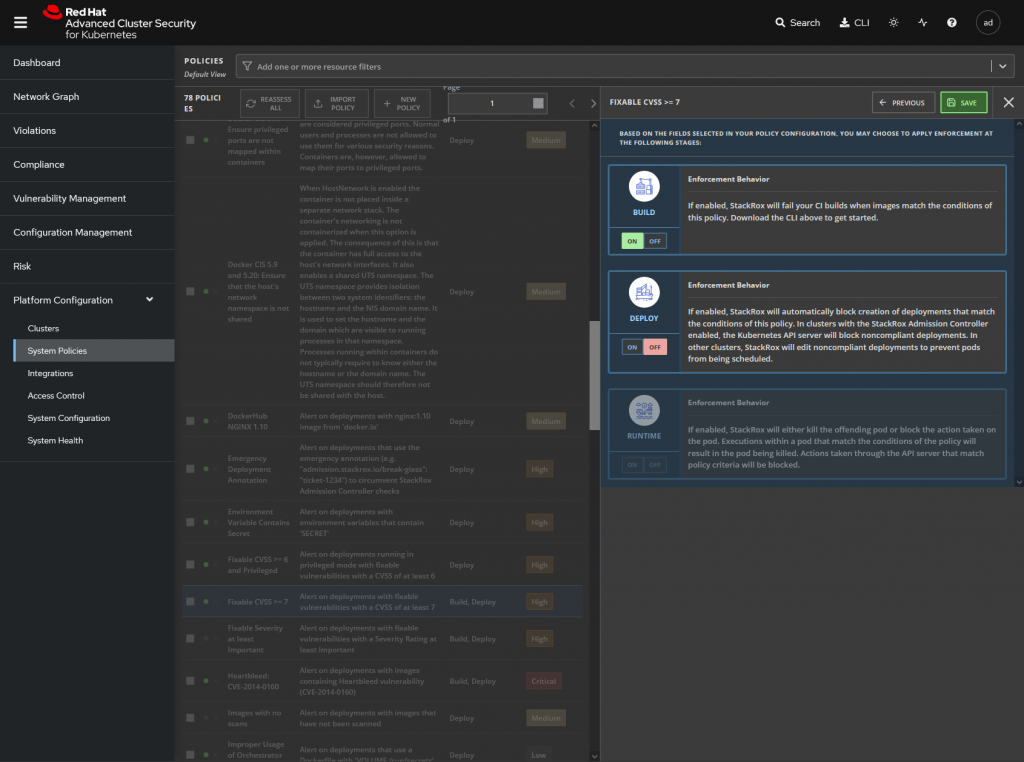Check the DockerHub NGINX 1.10 policy checkbox

click(x=190, y=421)
